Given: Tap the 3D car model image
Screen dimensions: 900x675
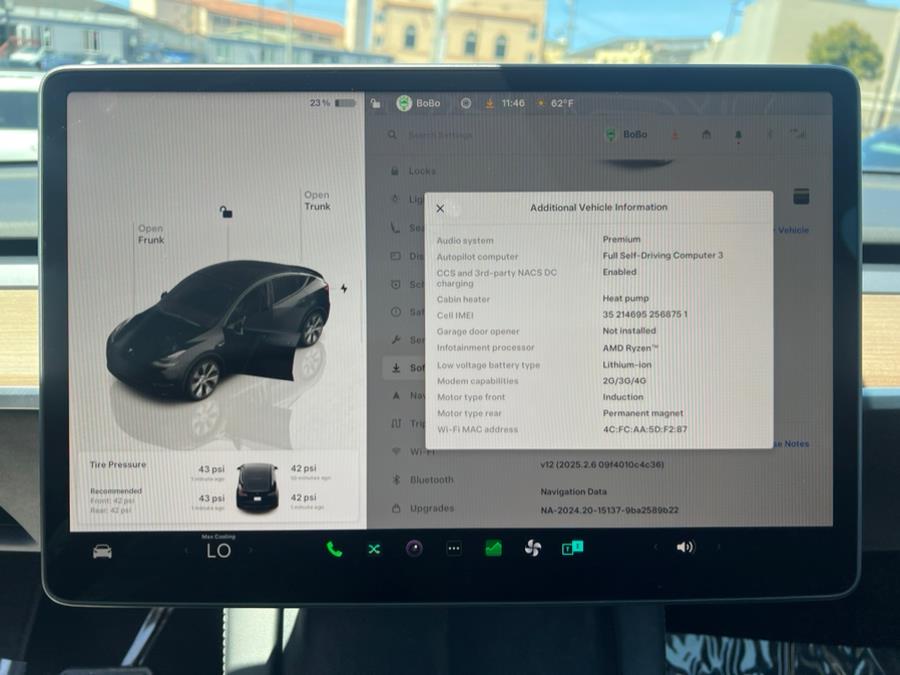Looking at the screenshot, I should tap(218, 330).
